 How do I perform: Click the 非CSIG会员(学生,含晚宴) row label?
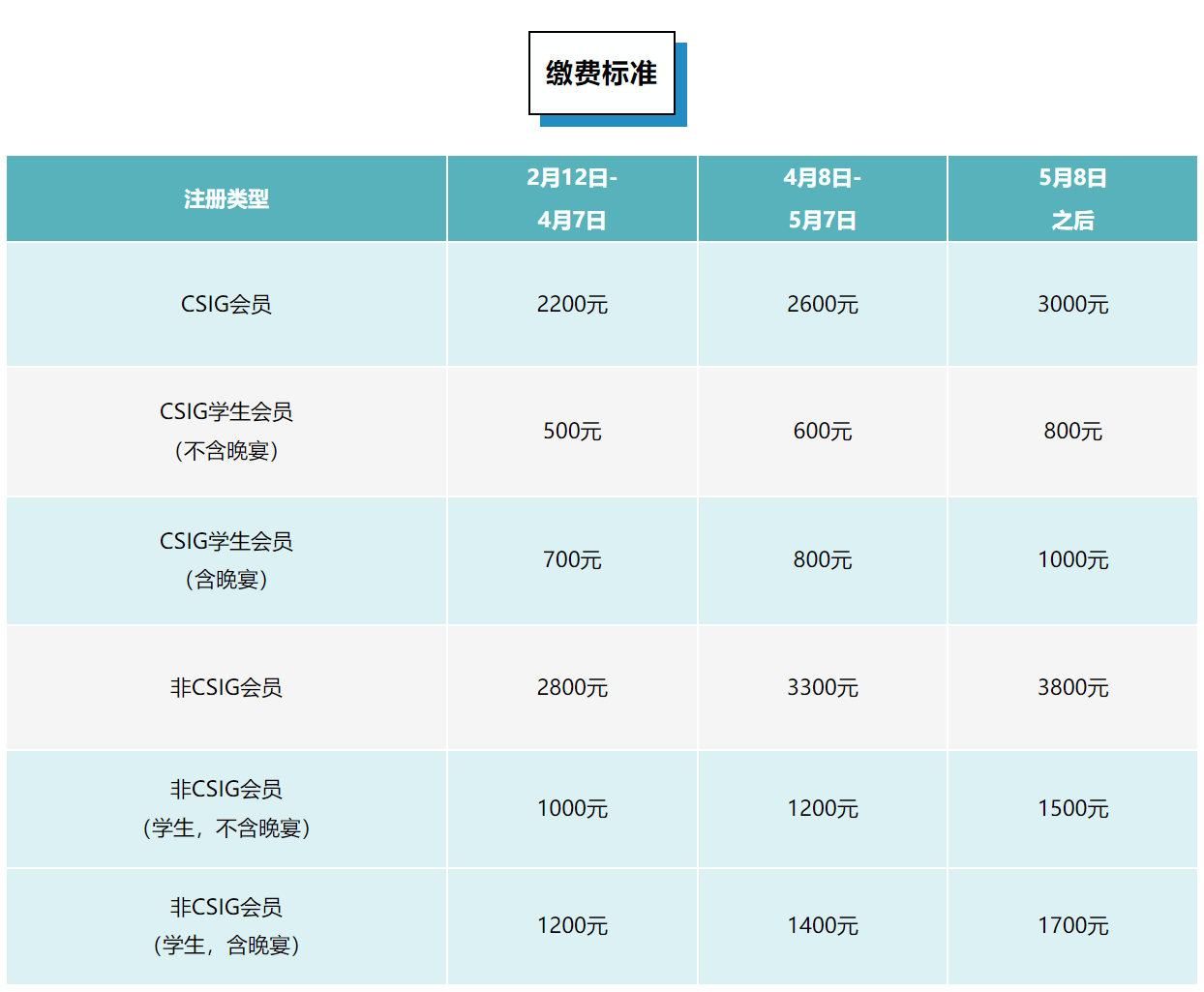(226, 926)
